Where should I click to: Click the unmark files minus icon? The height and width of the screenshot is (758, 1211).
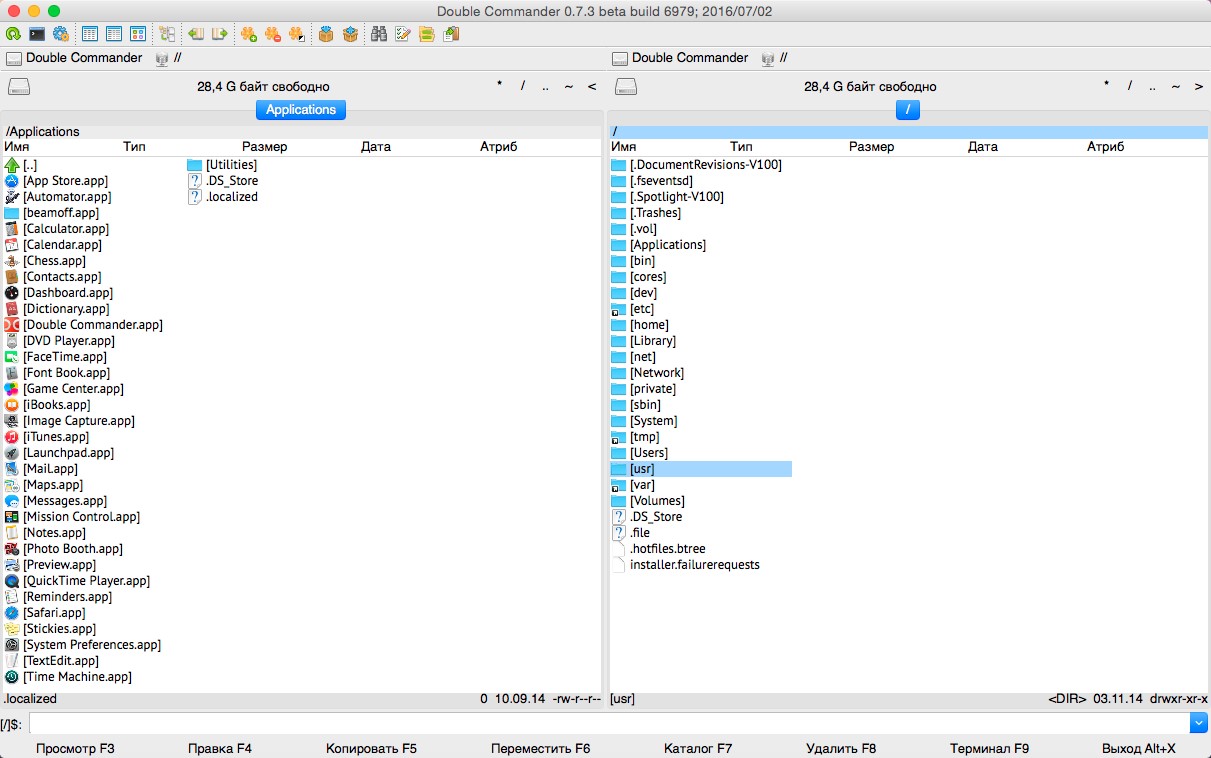point(272,34)
